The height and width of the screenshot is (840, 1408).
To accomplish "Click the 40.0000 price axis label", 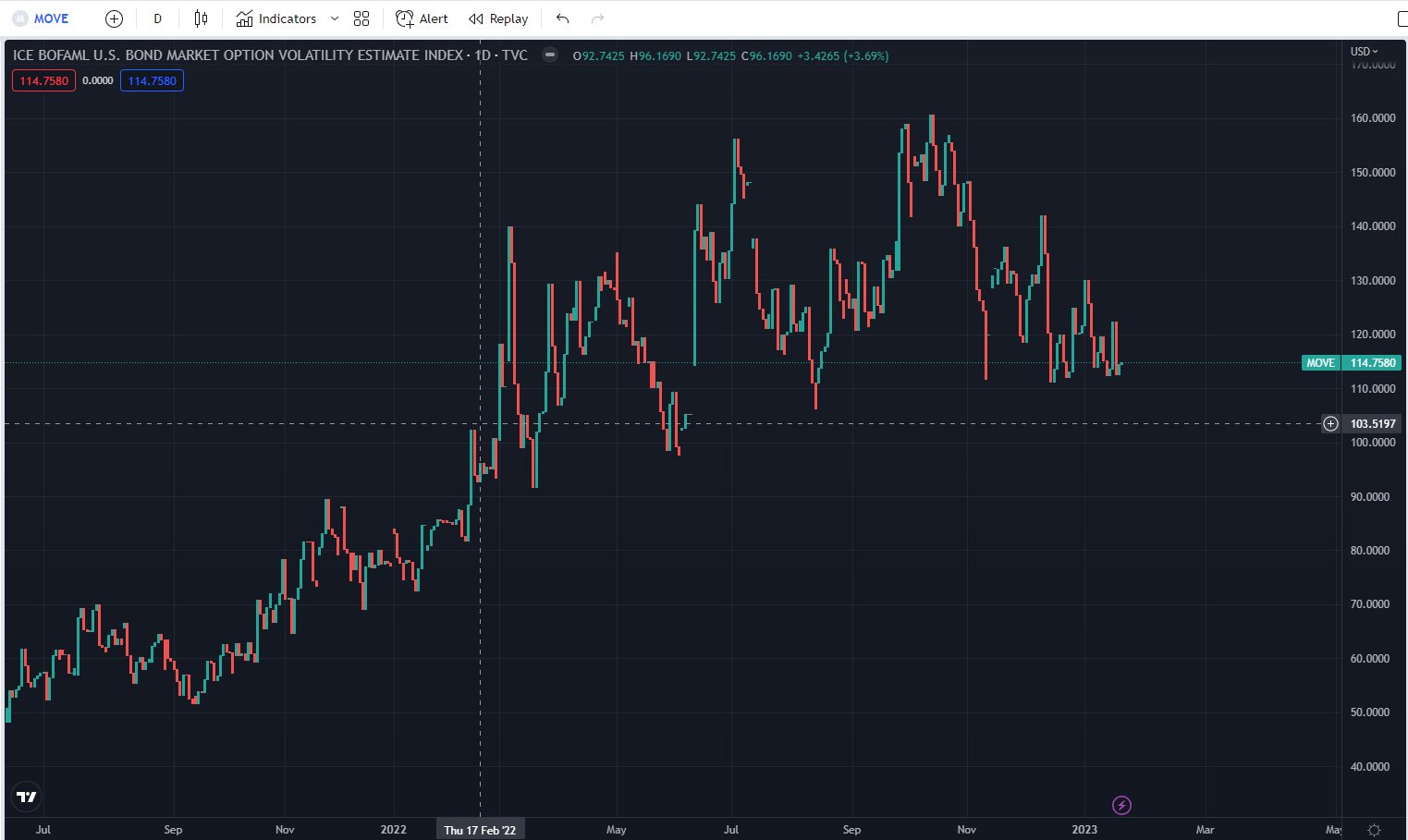I will click(x=1370, y=766).
